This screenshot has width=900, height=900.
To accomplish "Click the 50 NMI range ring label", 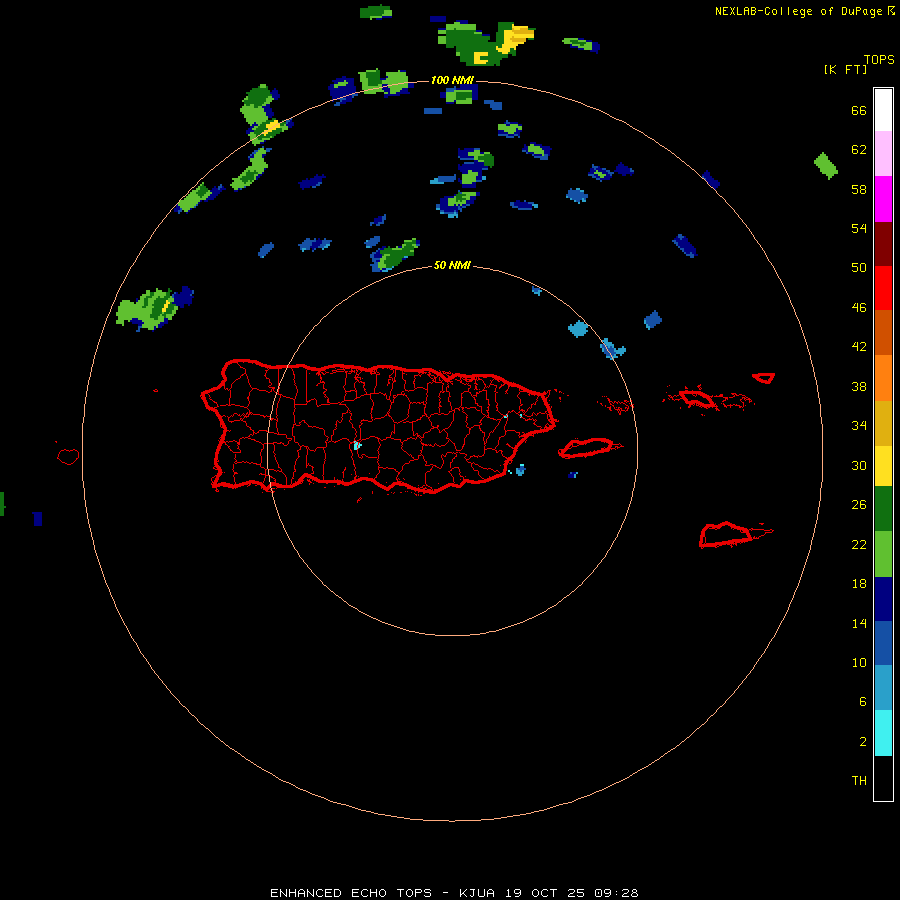I will pos(452,265).
